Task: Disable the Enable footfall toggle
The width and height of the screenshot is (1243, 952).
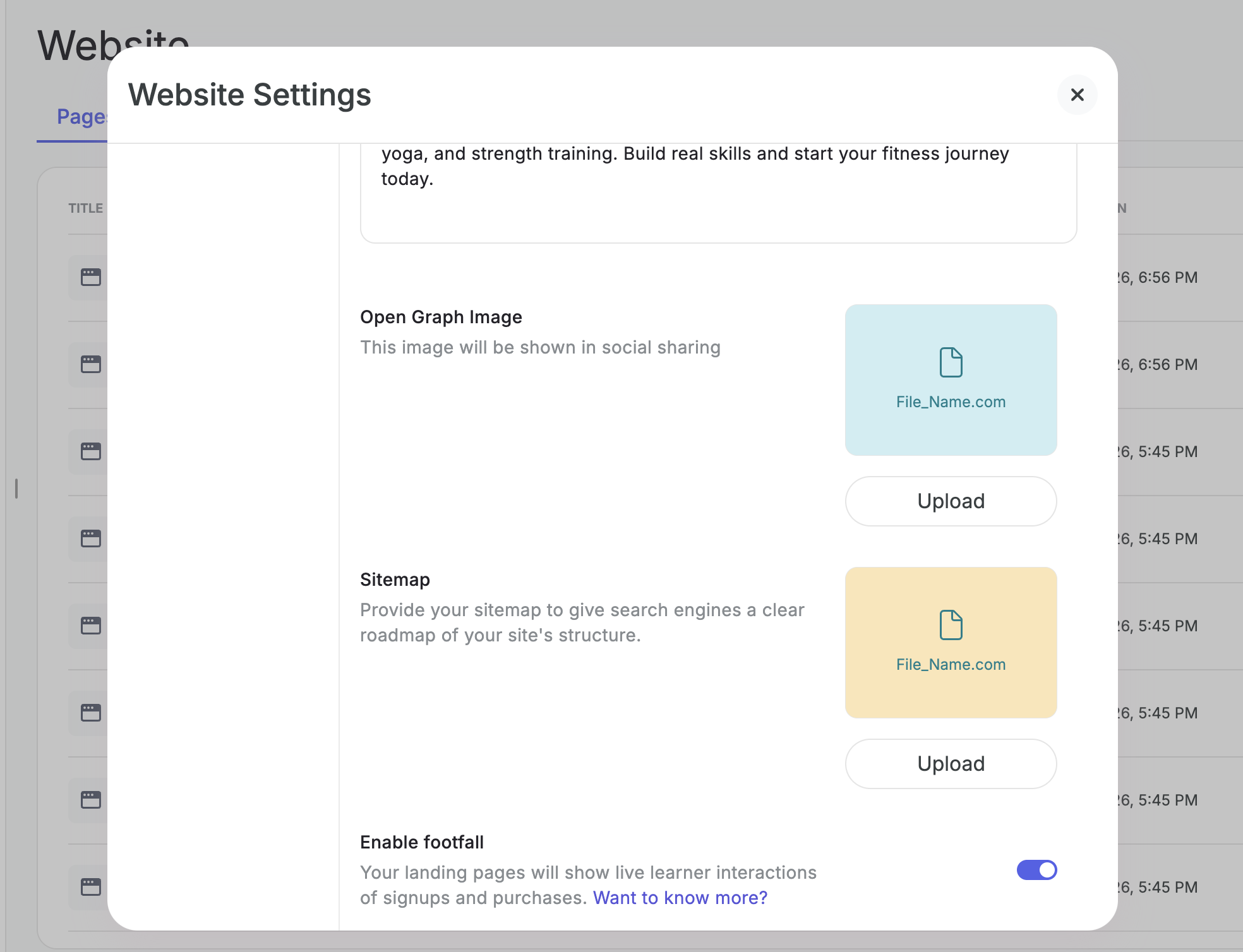Action: 1036,870
